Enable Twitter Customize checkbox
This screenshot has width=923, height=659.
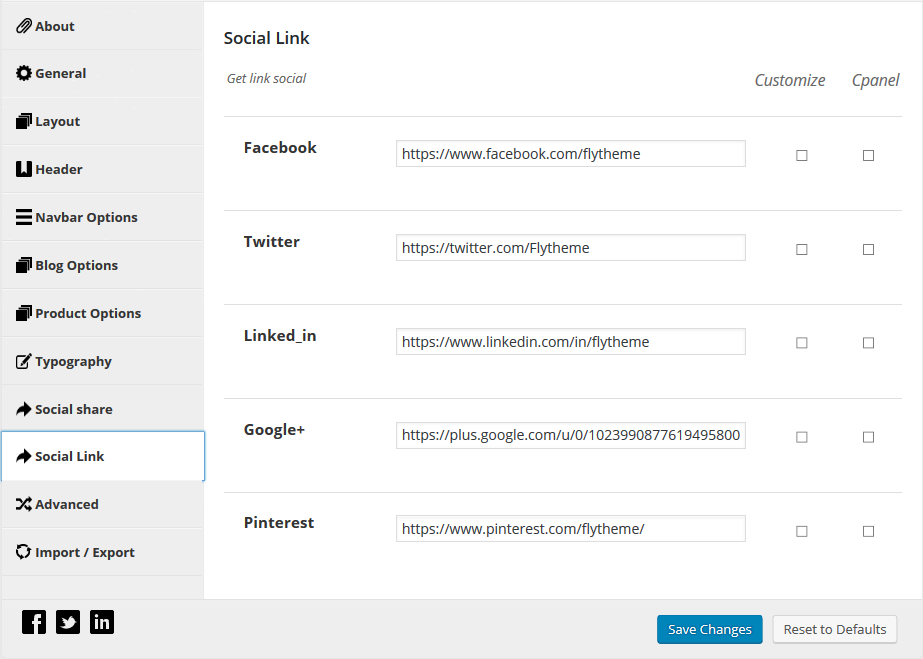point(802,249)
